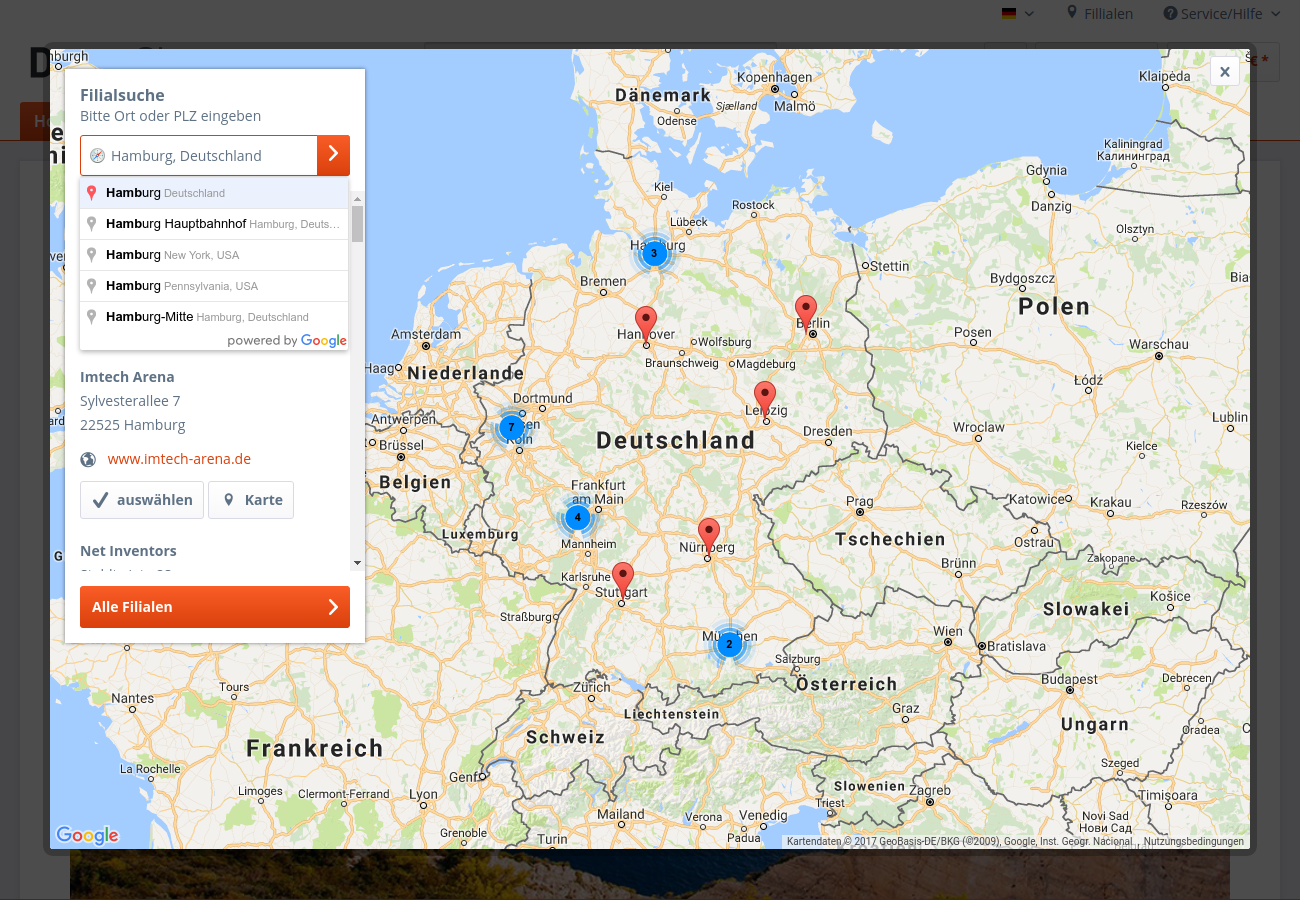Click the address line 22525 Hamburg
The width and height of the screenshot is (1300, 900).
click(133, 425)
